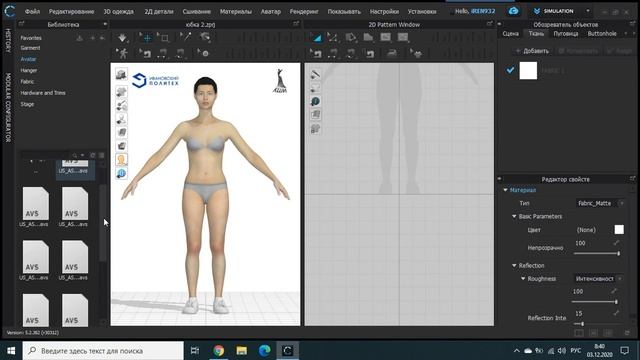
Task: Refresh the library file list icon
Action: tap(93, 155)
